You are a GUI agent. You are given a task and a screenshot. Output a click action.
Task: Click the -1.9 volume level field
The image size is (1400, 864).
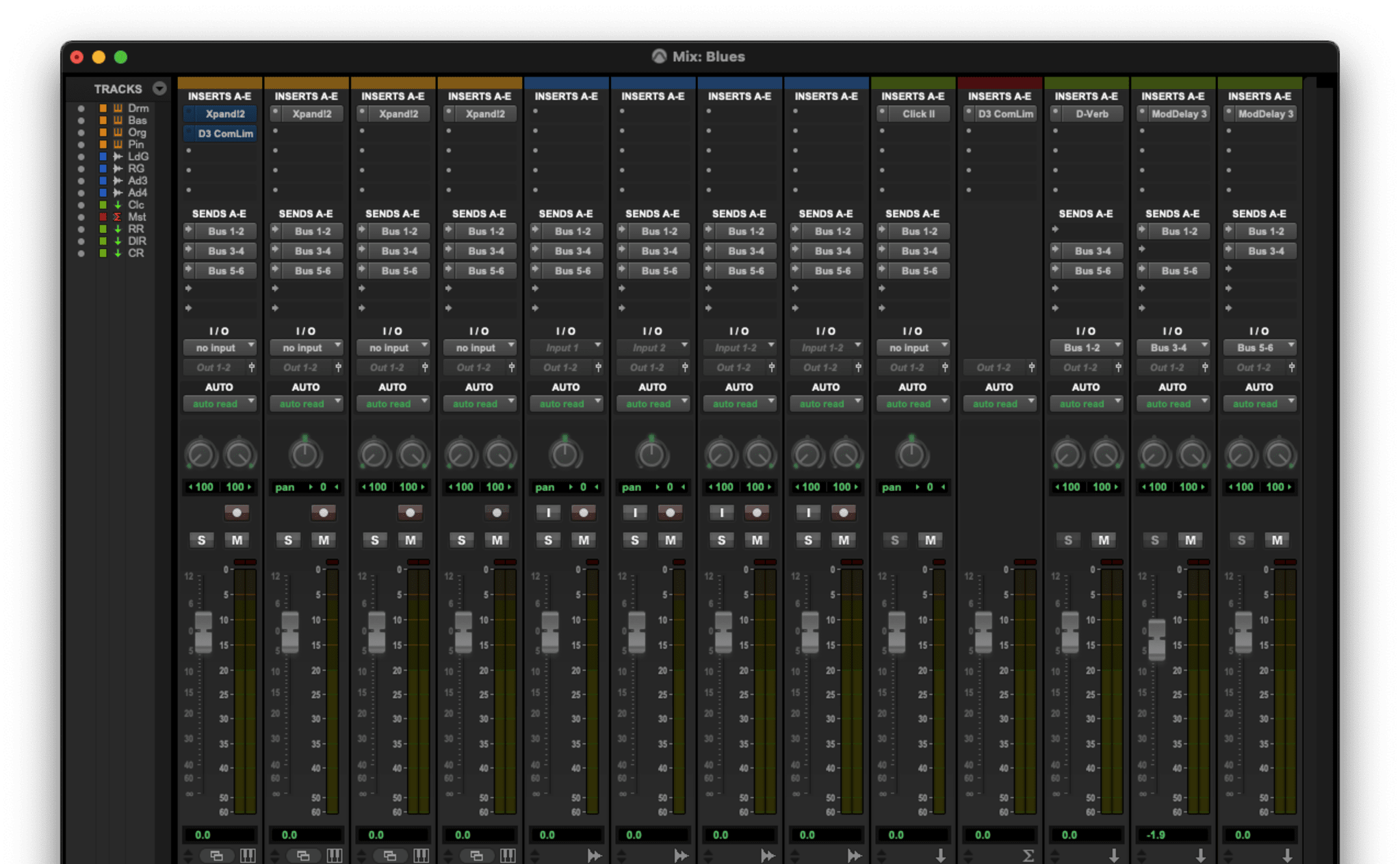click(x=1171, y=835)
